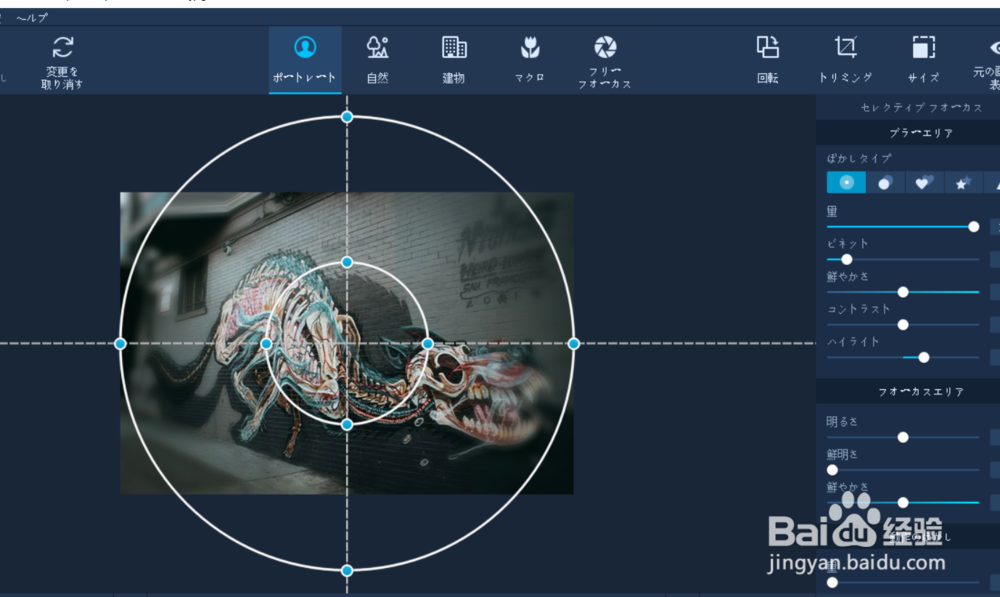The height and width of the screenshot is (597, 1000).
Task: Select the star-shaped blur type
Action: [963, 182]
